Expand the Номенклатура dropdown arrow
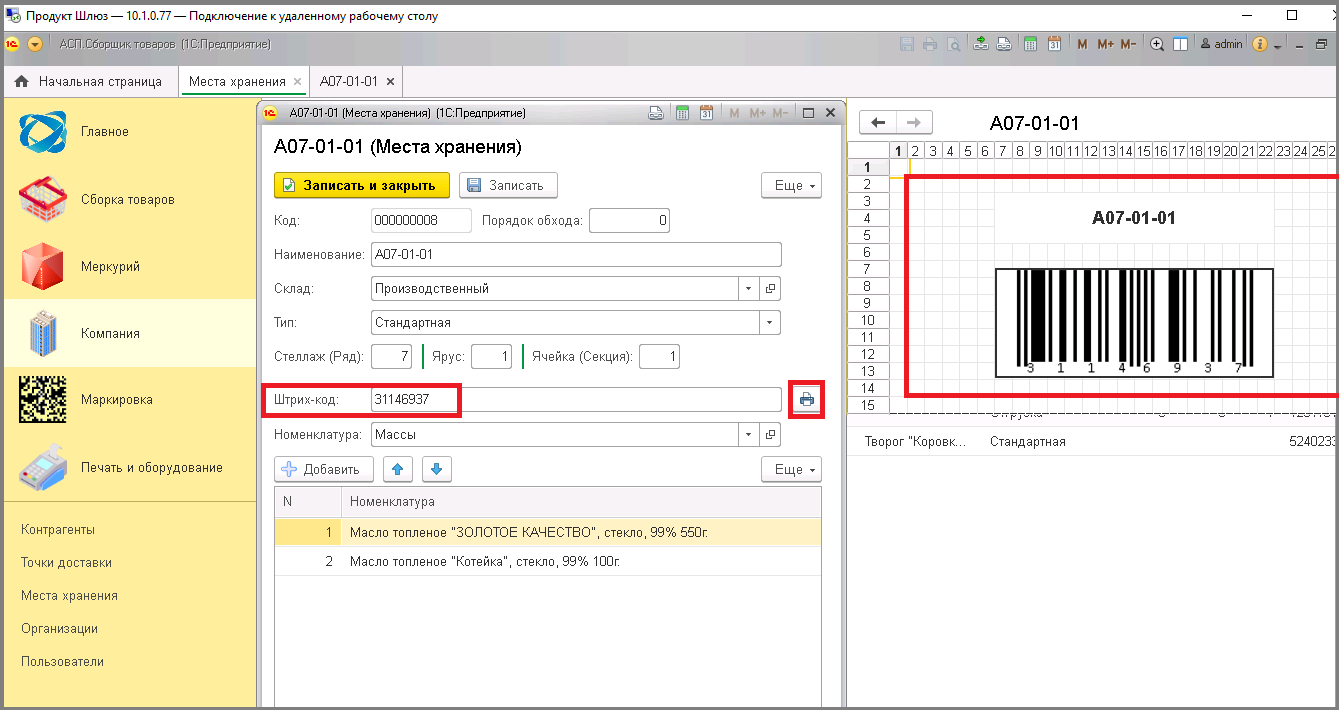The width and height of the screenshot is (1339, 710). [750, 435]
